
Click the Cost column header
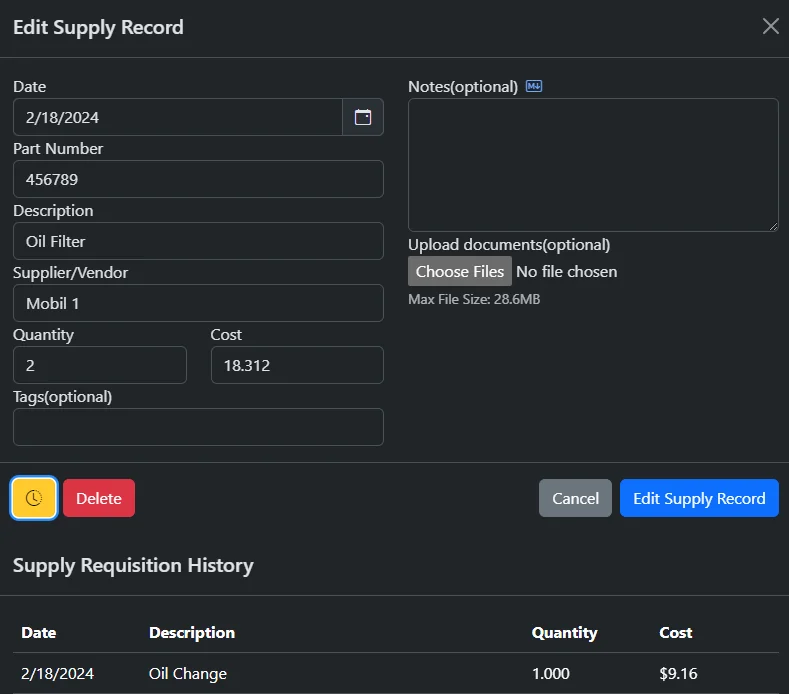tap(676, 632)
